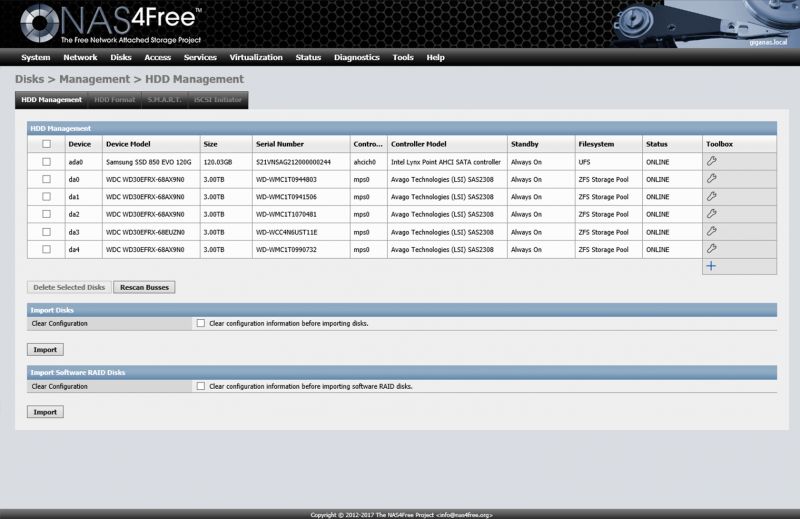Open the Tools menu
Image resolution: width=800 pixels, height=519 pixels.
pyautogui.click(x=403, y=57)
